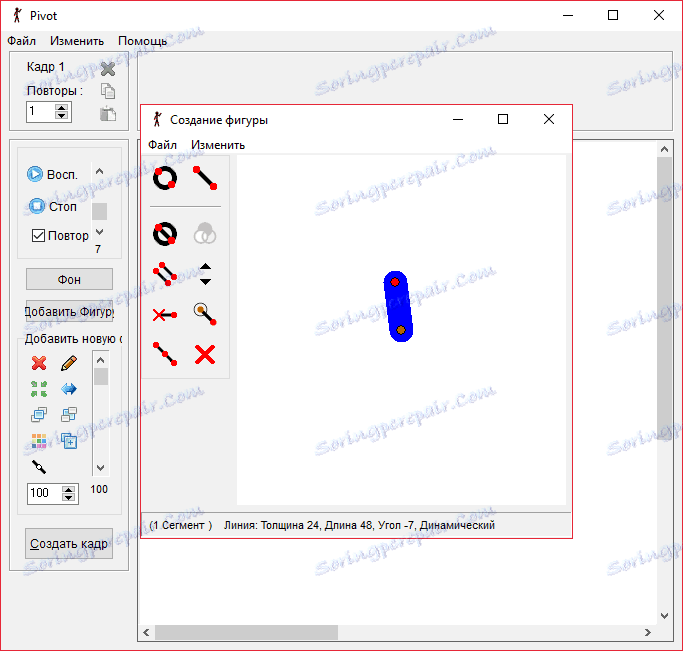
Task: Toggle static/dynamic segment (red X line icon)
Action: tap(165, 314)
